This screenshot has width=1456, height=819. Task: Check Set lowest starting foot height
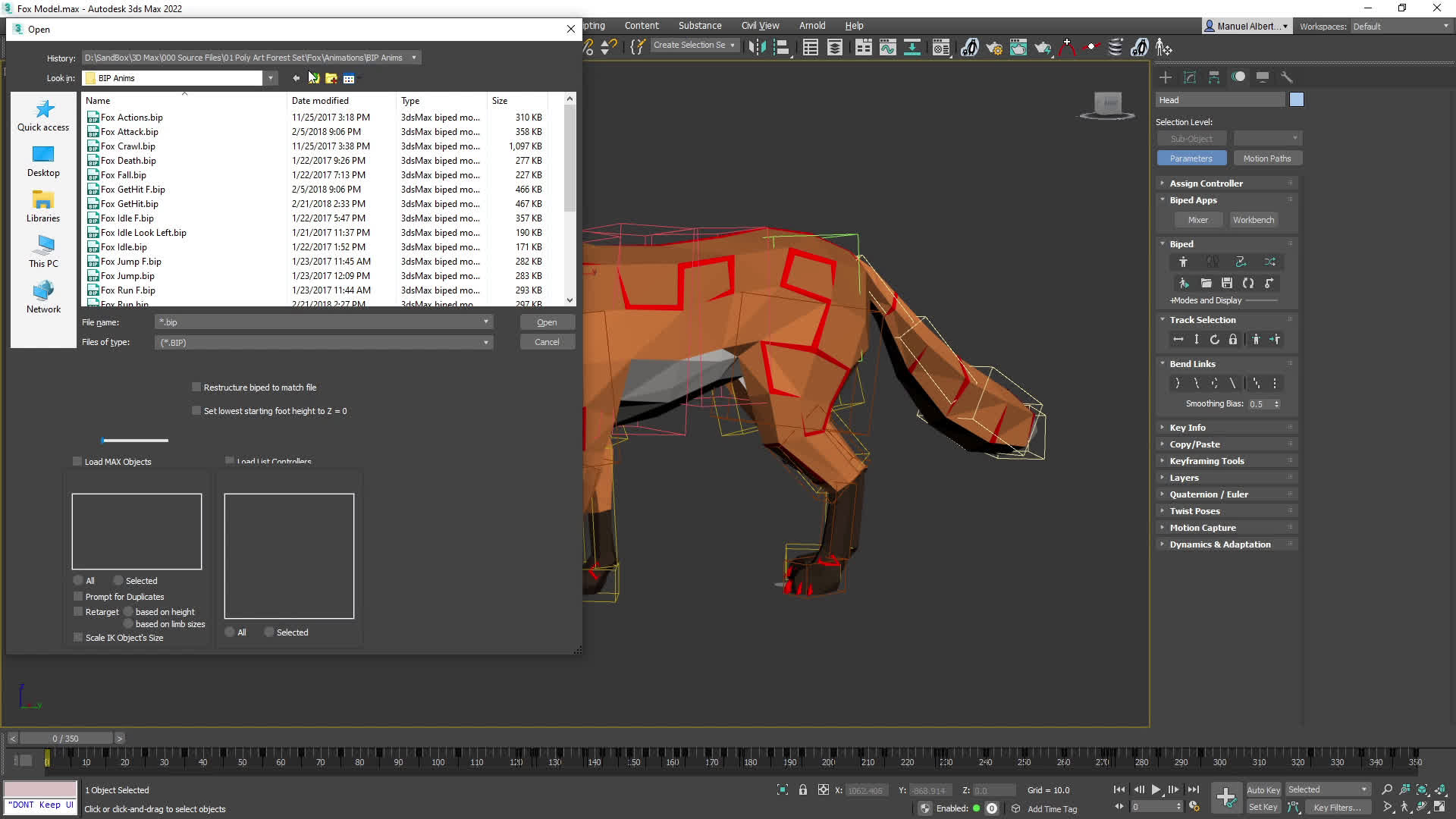click(x=196, y=411)
